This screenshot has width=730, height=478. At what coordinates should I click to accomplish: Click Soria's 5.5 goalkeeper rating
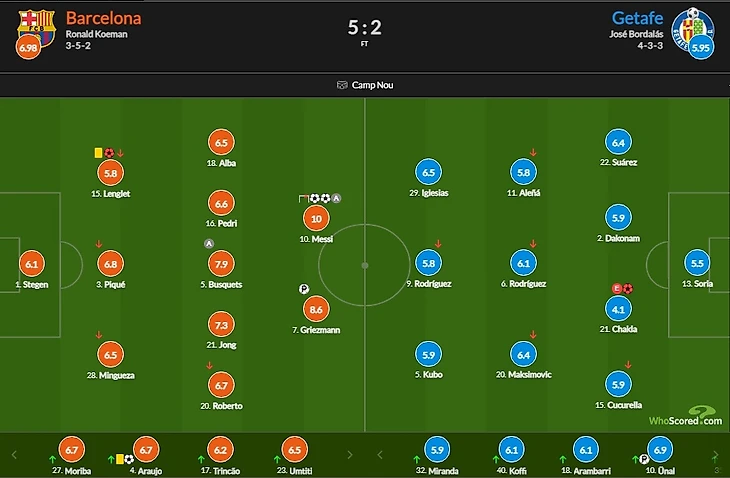coord(697,263)
